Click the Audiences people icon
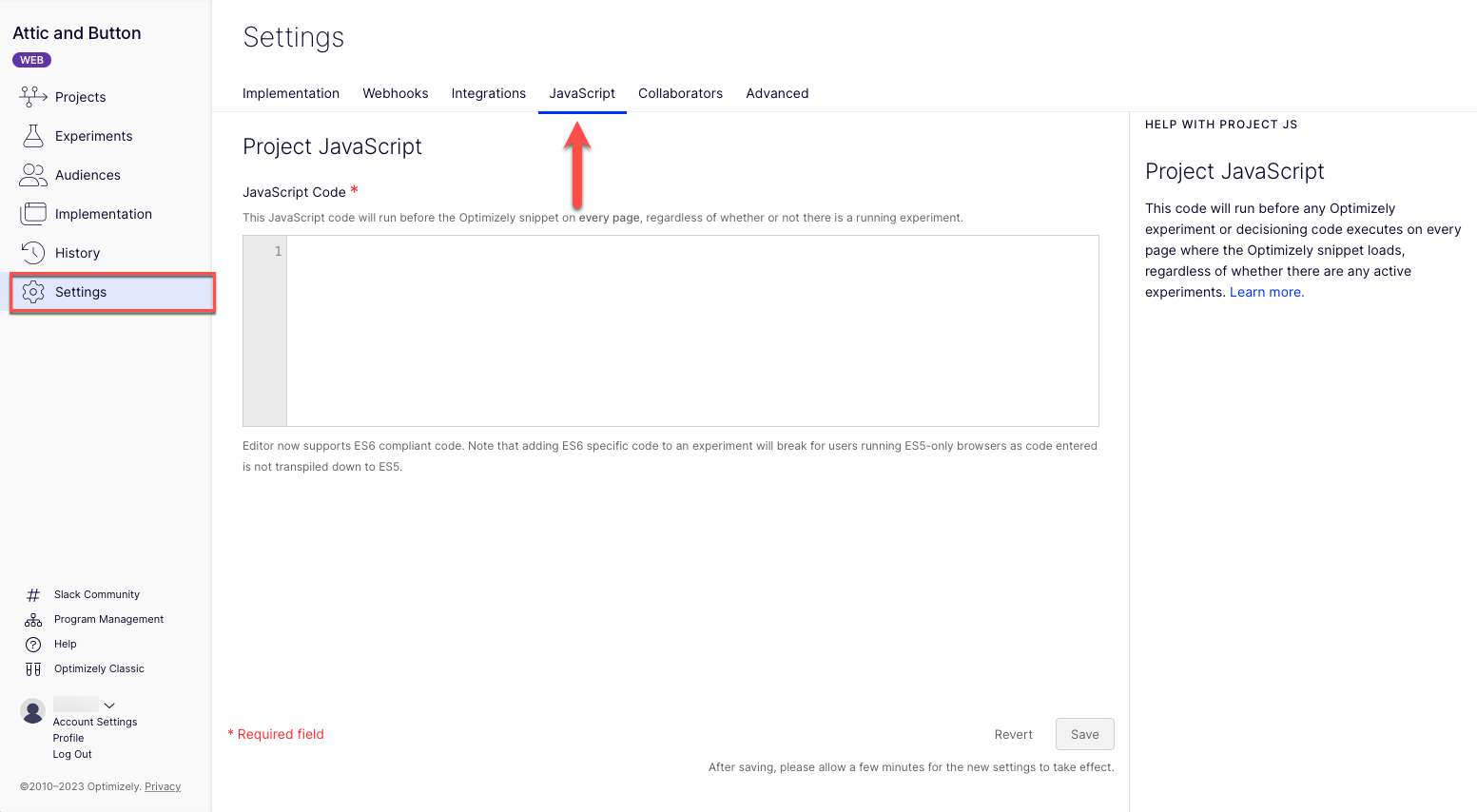 coord(31,174)
